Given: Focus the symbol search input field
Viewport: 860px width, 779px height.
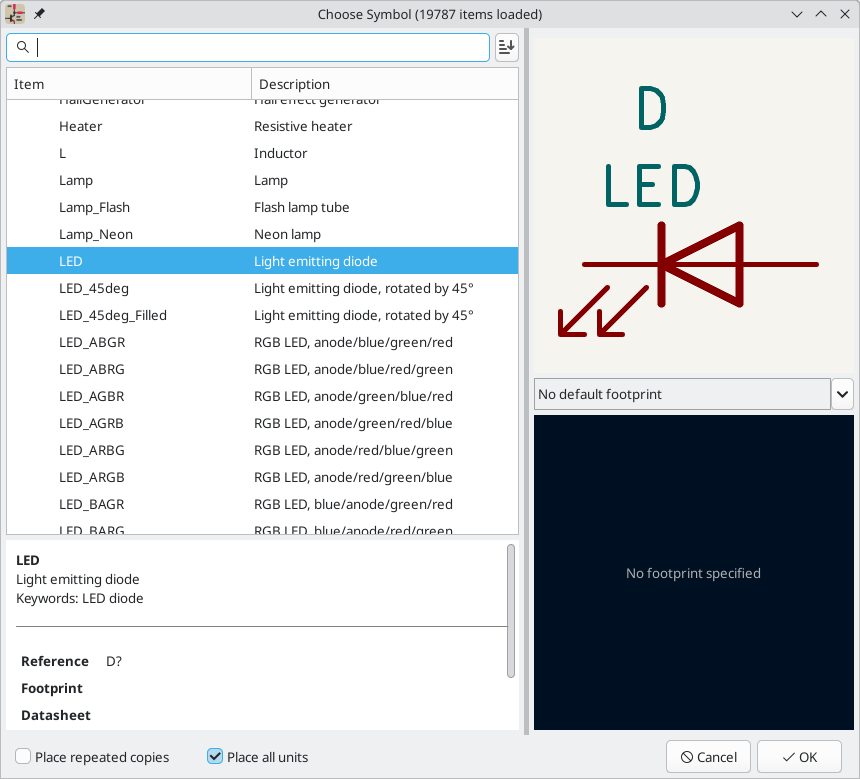Looking at the screenshot, I should point(260,47).
